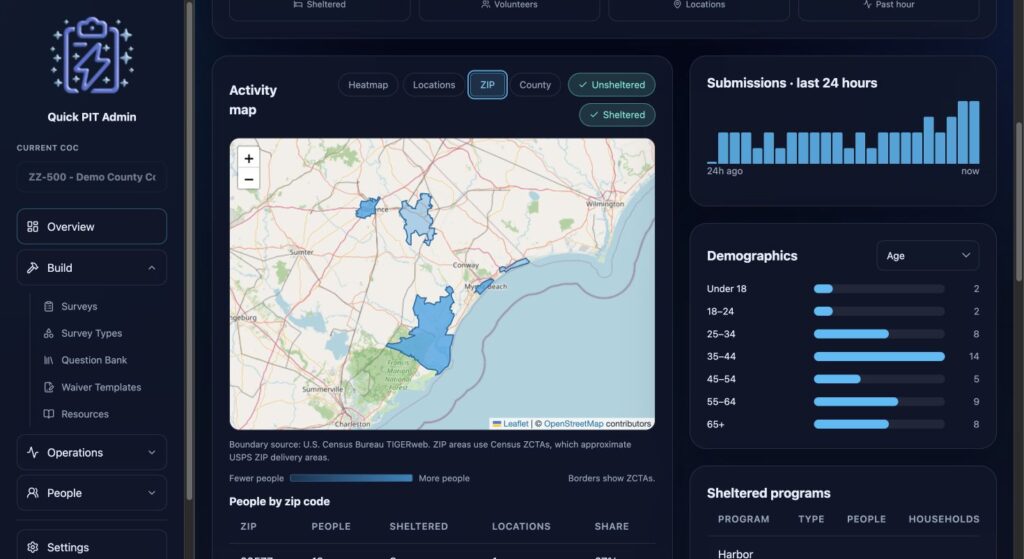Viewport: 1024px width, 559px height.
Task: Click the Waiver Templates document icon
Action: 48,387
